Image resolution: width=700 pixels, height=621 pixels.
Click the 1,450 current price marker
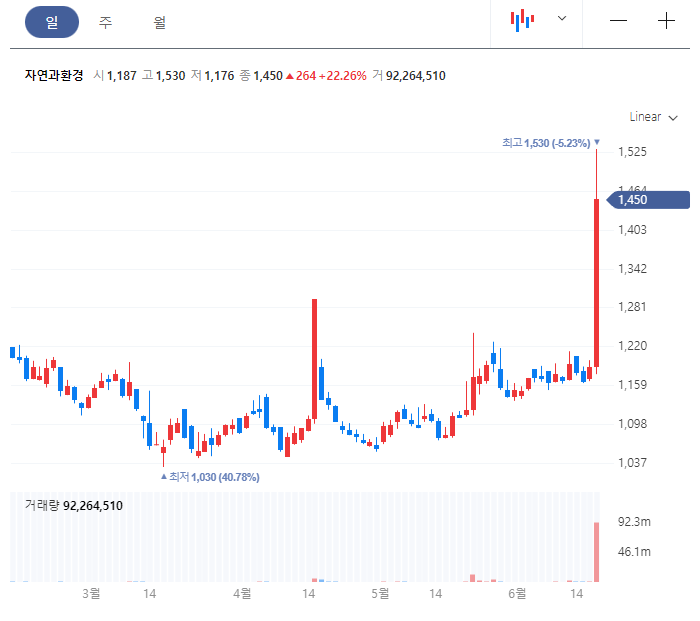649,200
